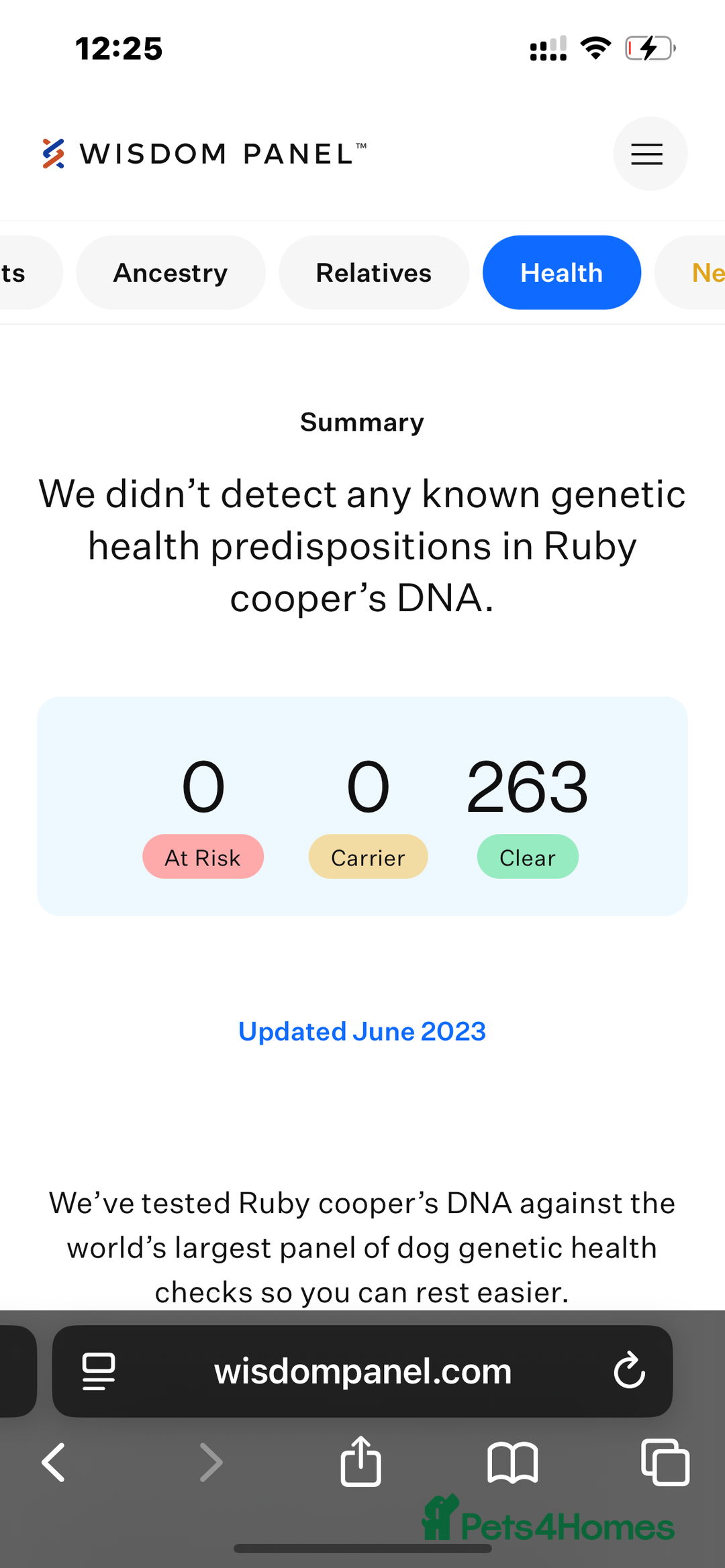Select the Health tab
Screen dimensions: 725x1568
point(562,272)
